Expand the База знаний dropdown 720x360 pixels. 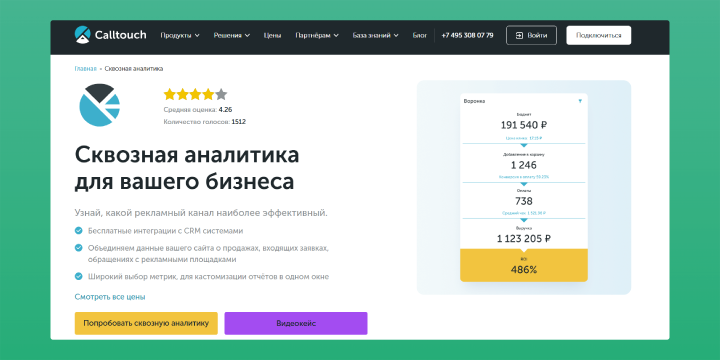coord(376,35)
